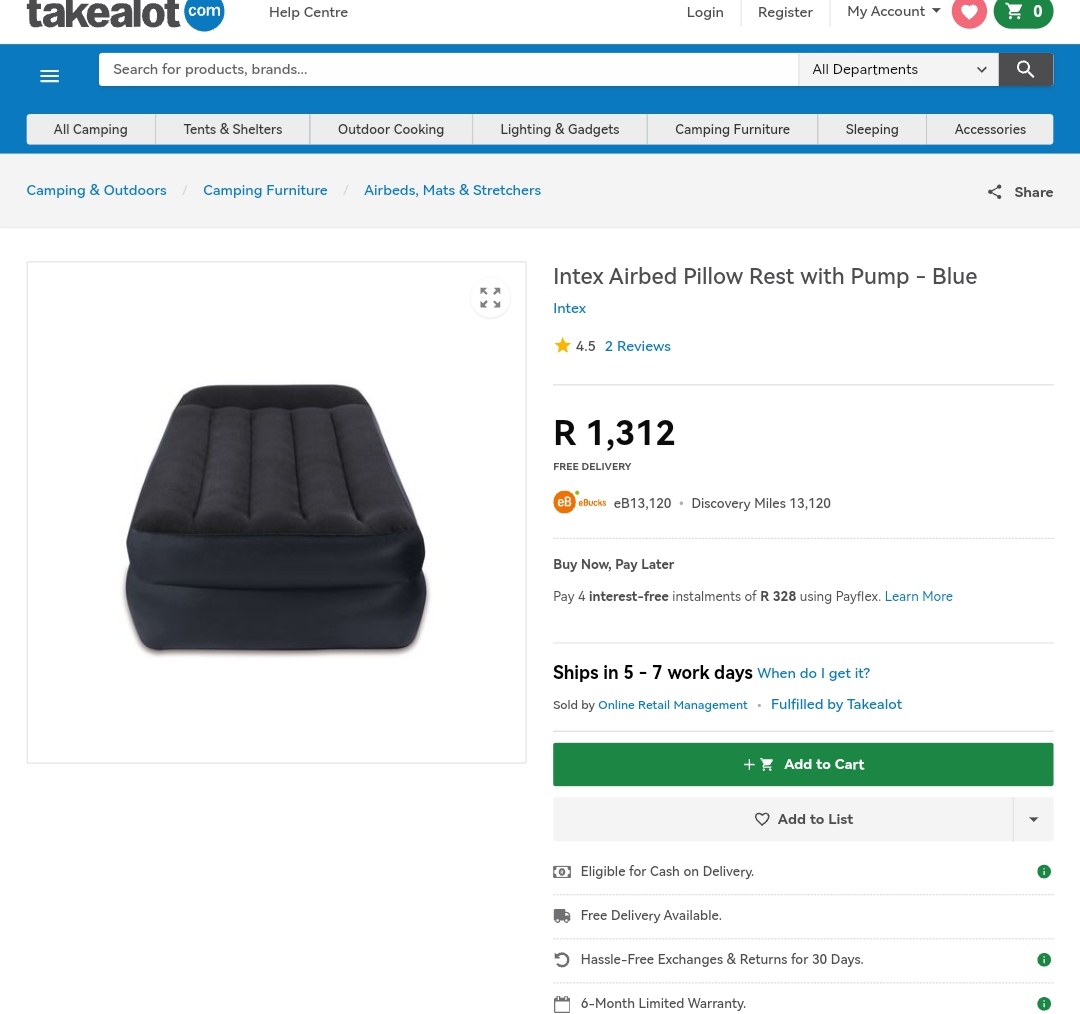Screen dimensions: 1080x1014
Task: Select the Sleeping category tab
Action: [871, 129]
